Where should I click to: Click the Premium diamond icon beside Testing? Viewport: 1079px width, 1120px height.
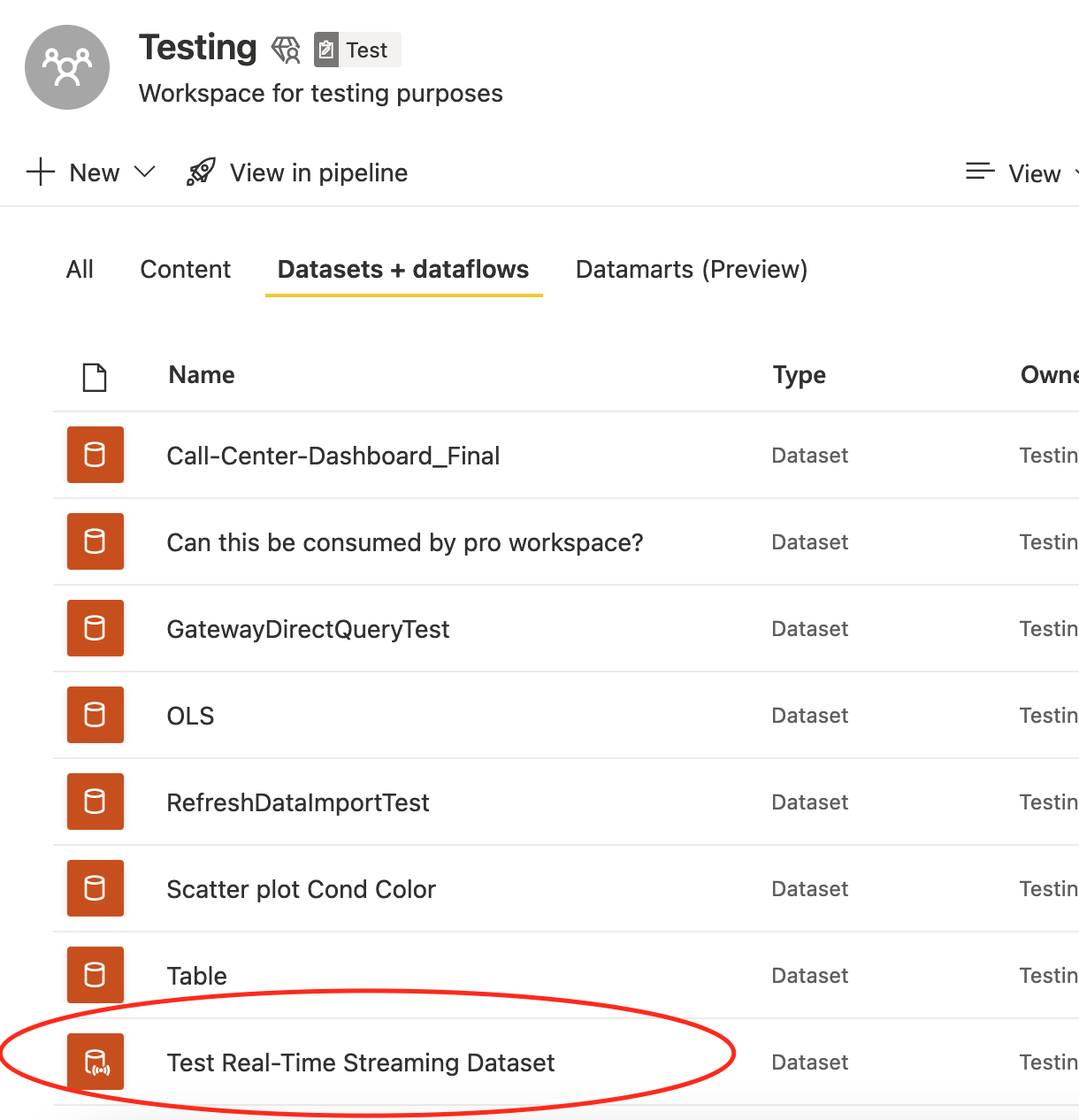286,50
